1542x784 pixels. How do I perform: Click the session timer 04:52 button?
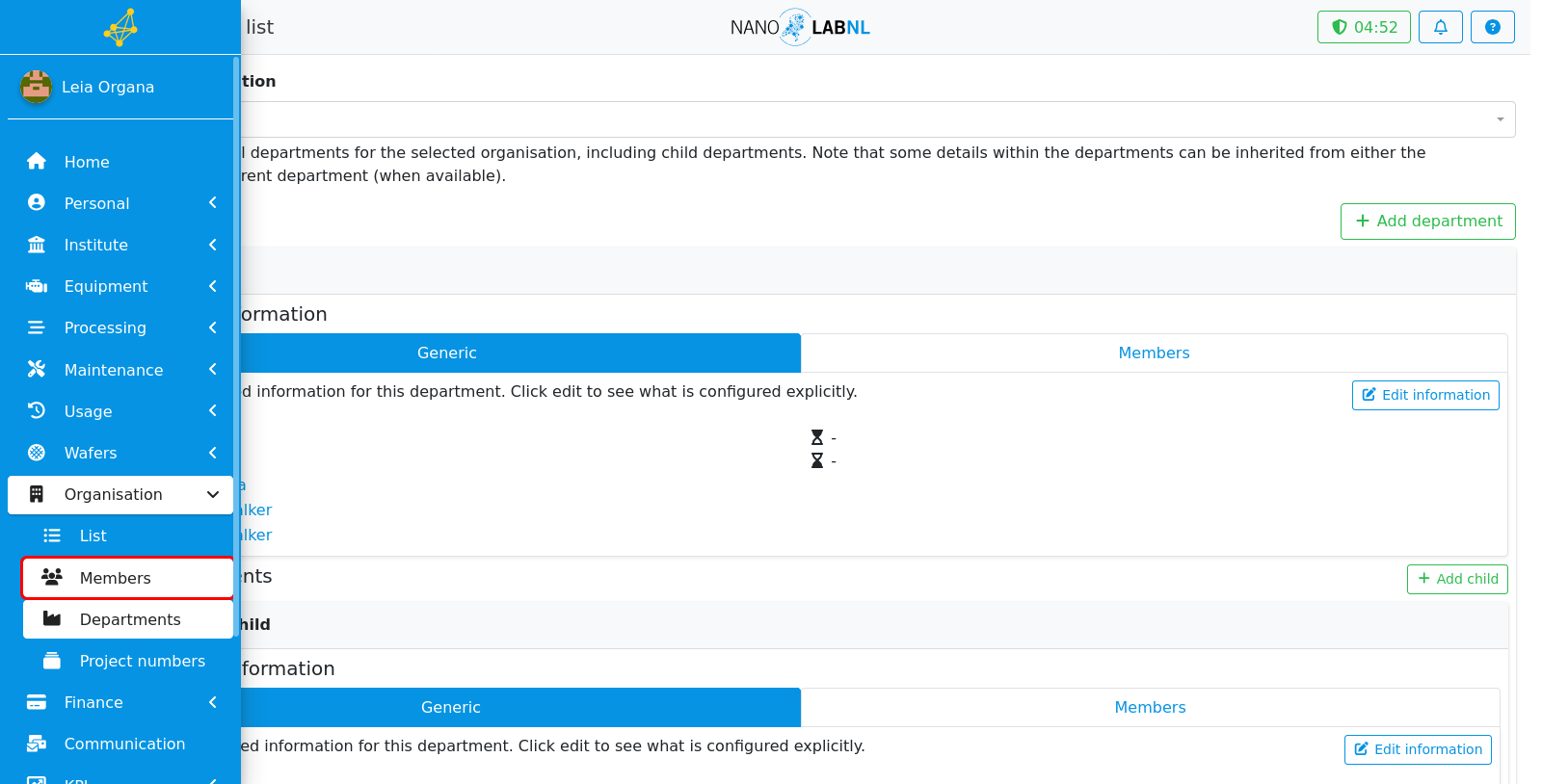pos(1364,27)
